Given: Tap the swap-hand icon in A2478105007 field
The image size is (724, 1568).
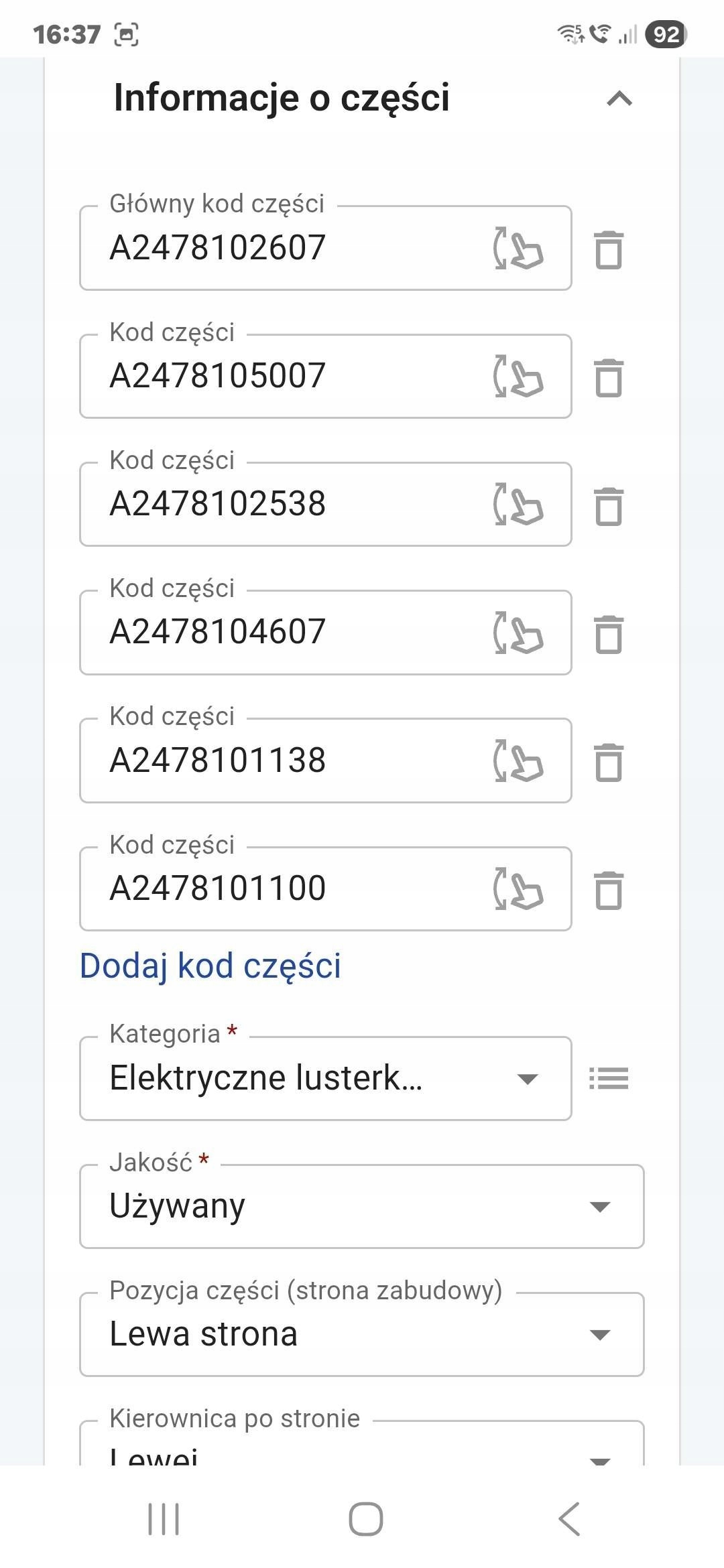Looking at the screenshot, I should click(518, 377).
